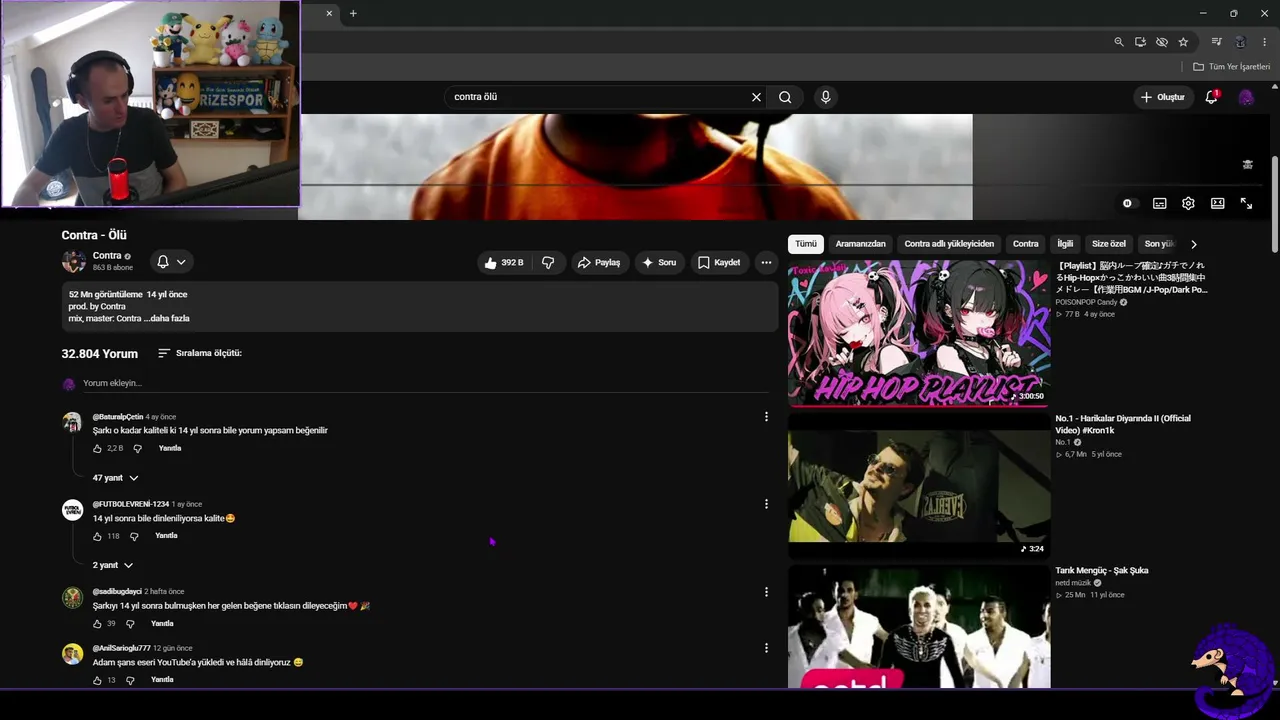This screenshot has width=1280, height=720.
Task: Expand 2 yanıt replies
Action: 112,565
